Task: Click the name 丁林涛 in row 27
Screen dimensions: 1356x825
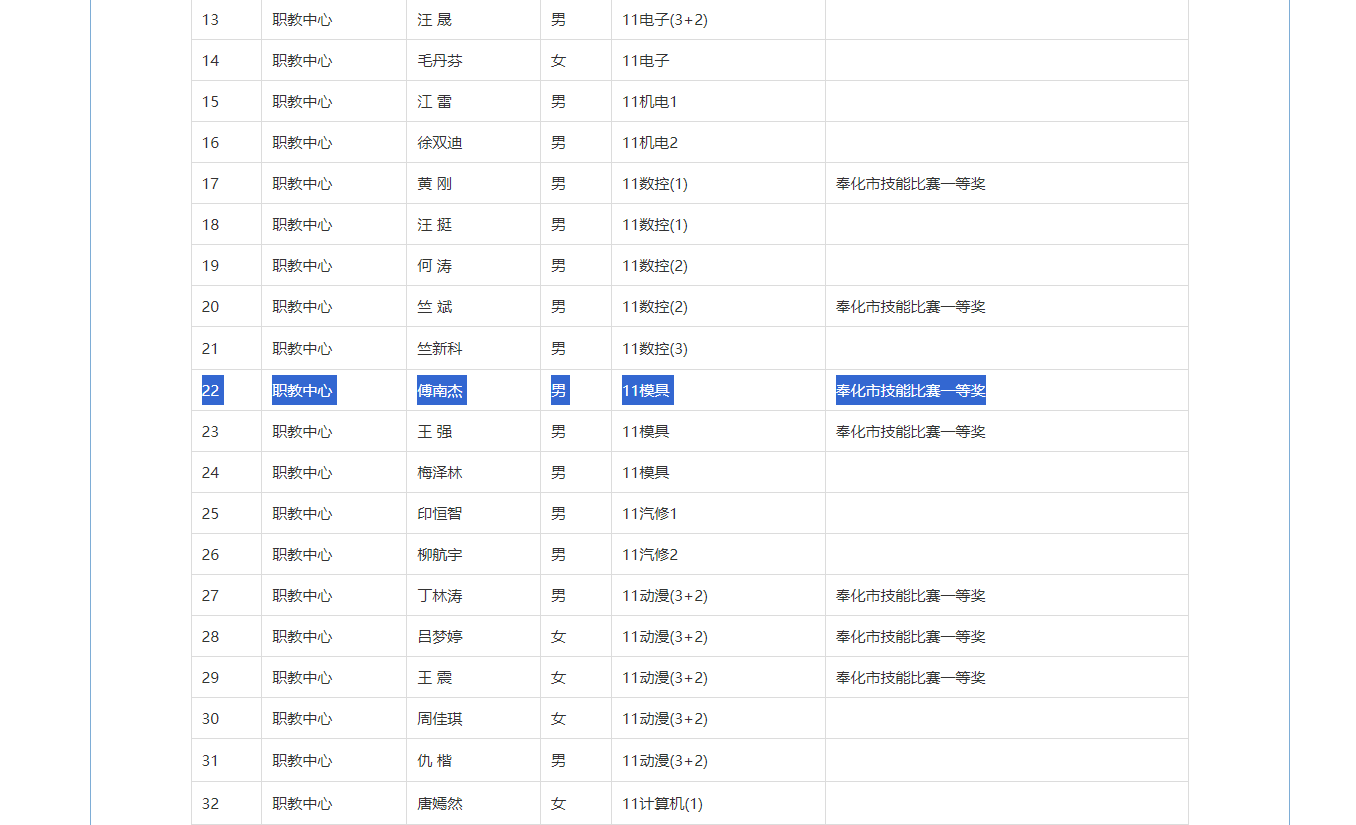Action: coord(440,596)
